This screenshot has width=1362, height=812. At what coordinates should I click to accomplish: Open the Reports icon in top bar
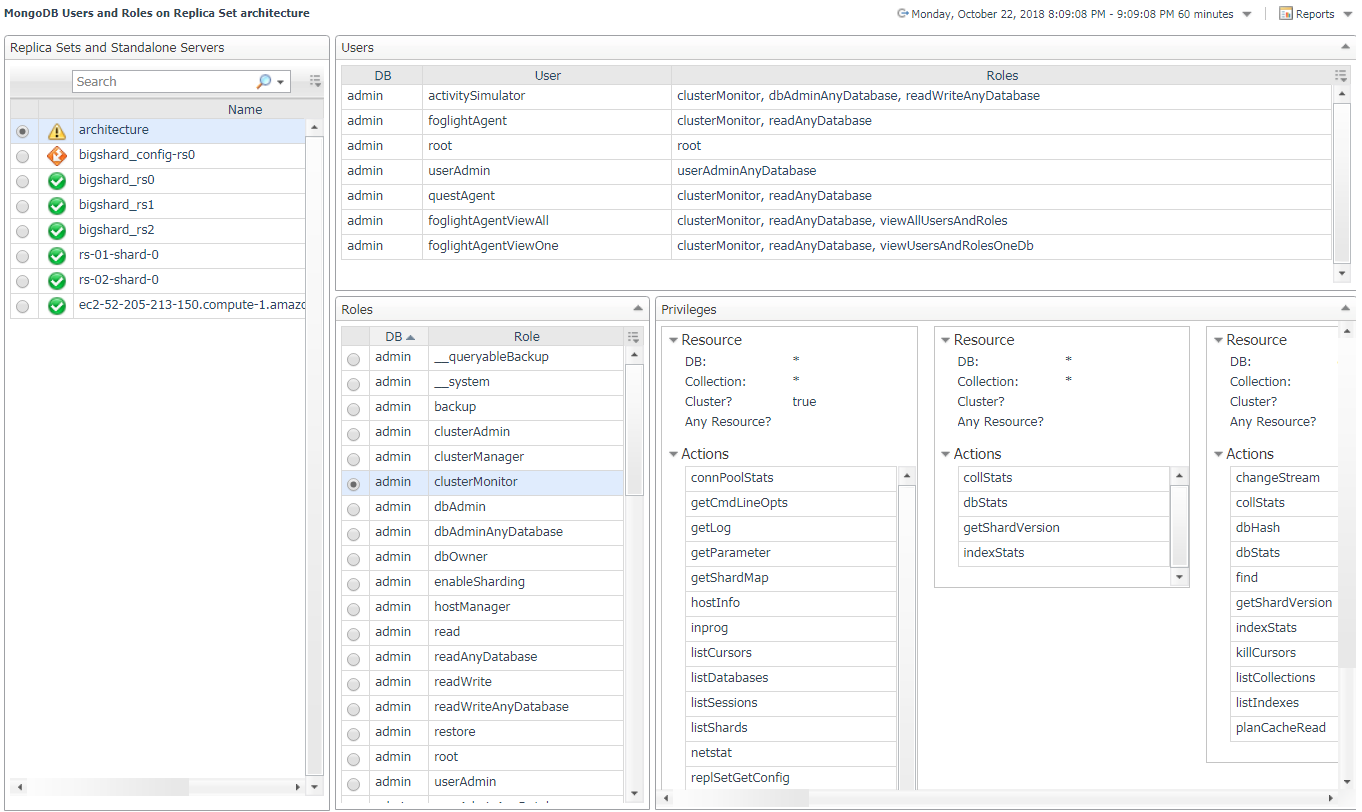pos(1285,14)
